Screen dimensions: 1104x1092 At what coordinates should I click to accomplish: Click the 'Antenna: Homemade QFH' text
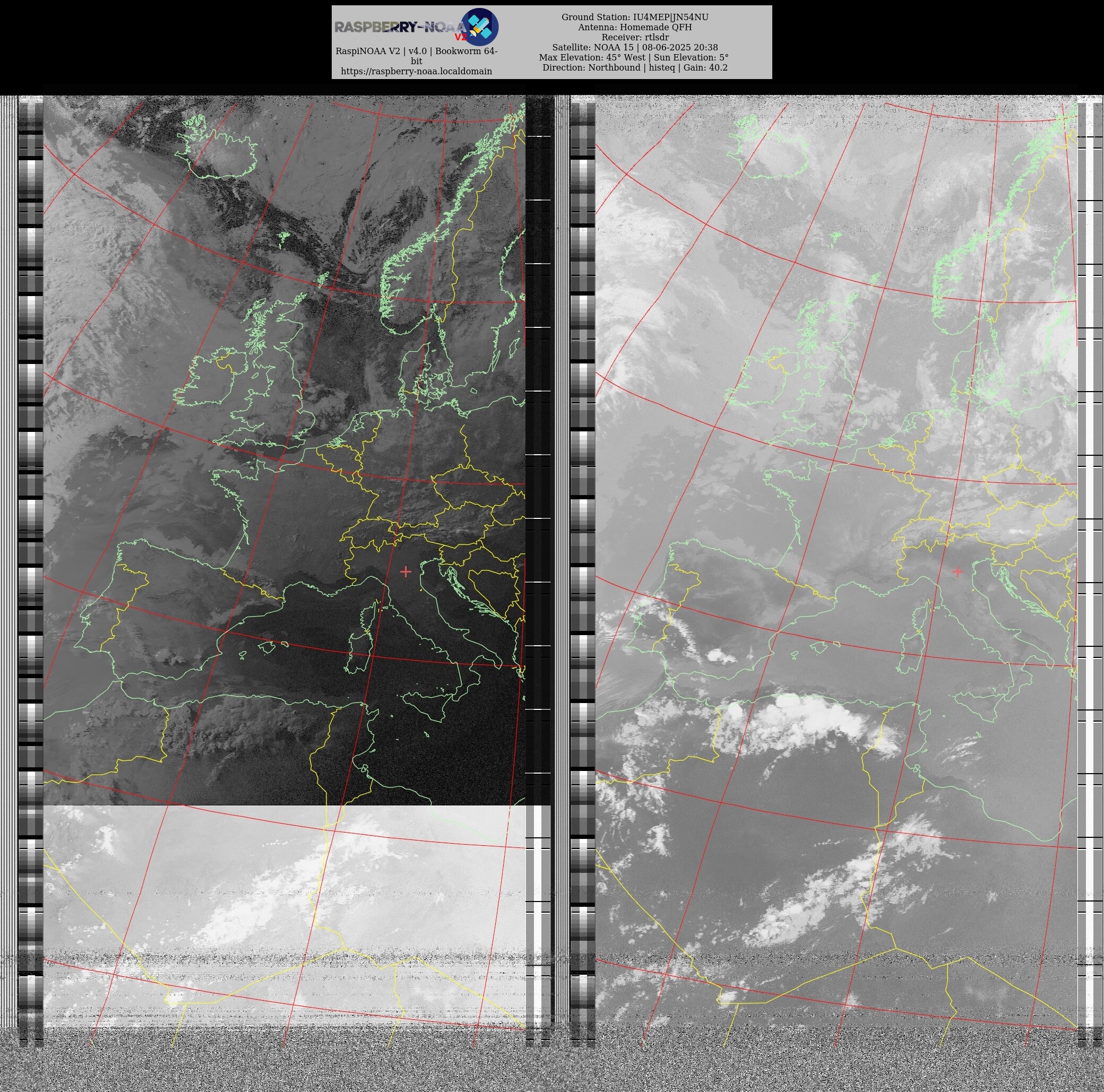click(x=635, y=28)
